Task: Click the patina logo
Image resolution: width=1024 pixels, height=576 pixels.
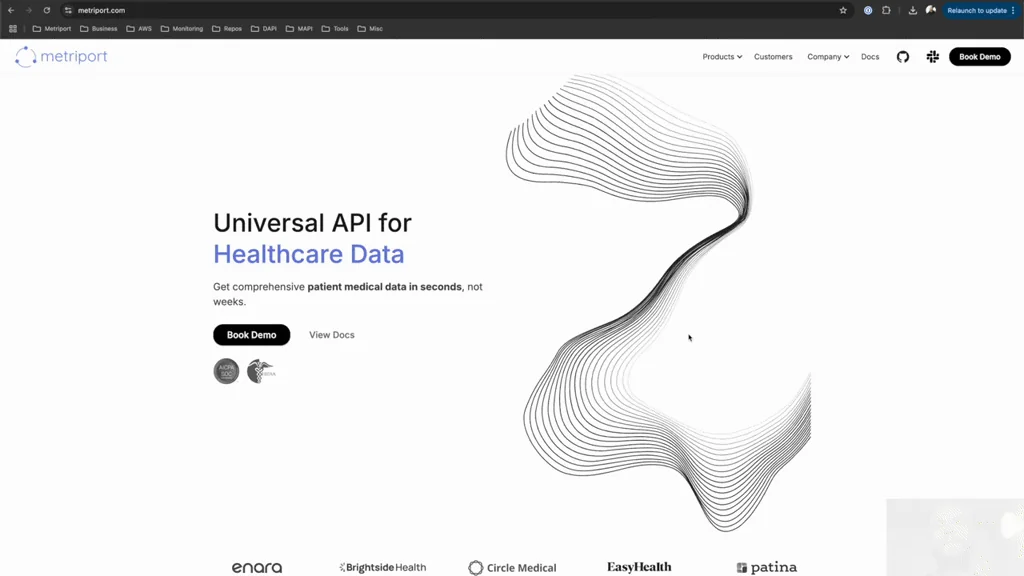Action: tap(767, 568)
